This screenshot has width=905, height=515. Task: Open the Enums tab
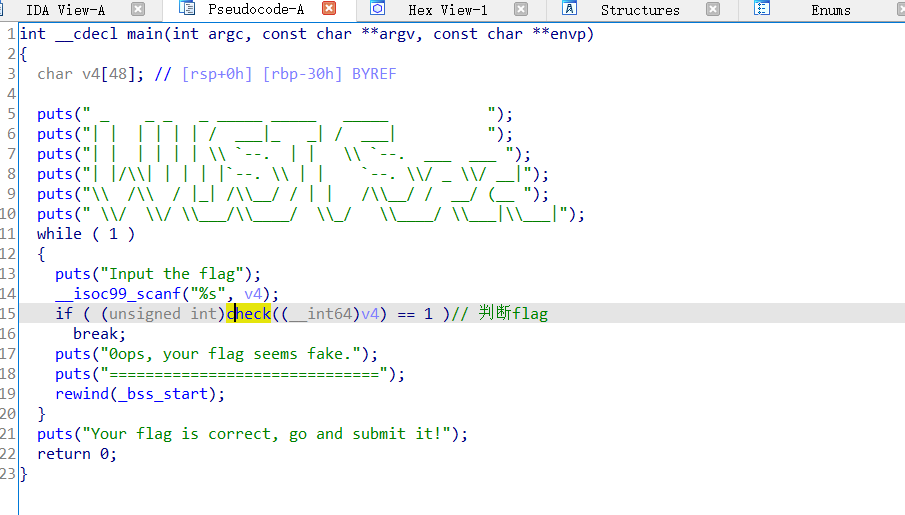(x=831, y=10)
